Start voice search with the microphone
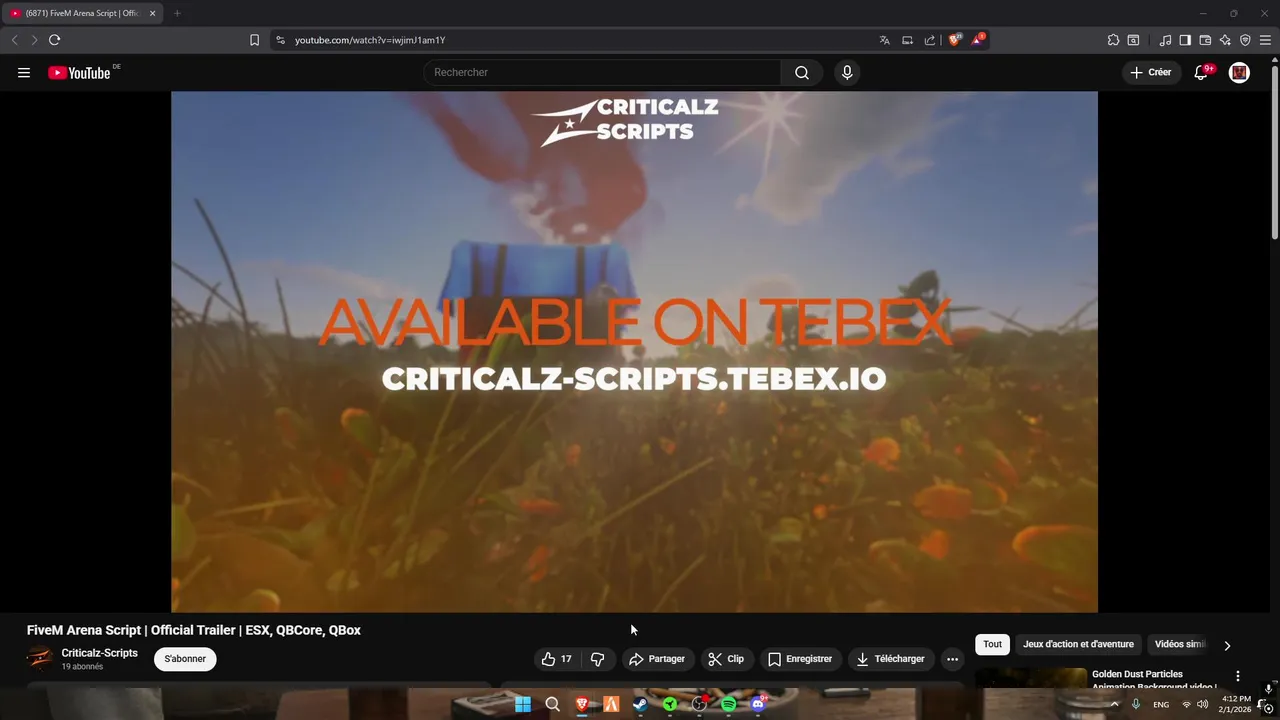This screenshot has height=720, width=1280. click(847, 72)
